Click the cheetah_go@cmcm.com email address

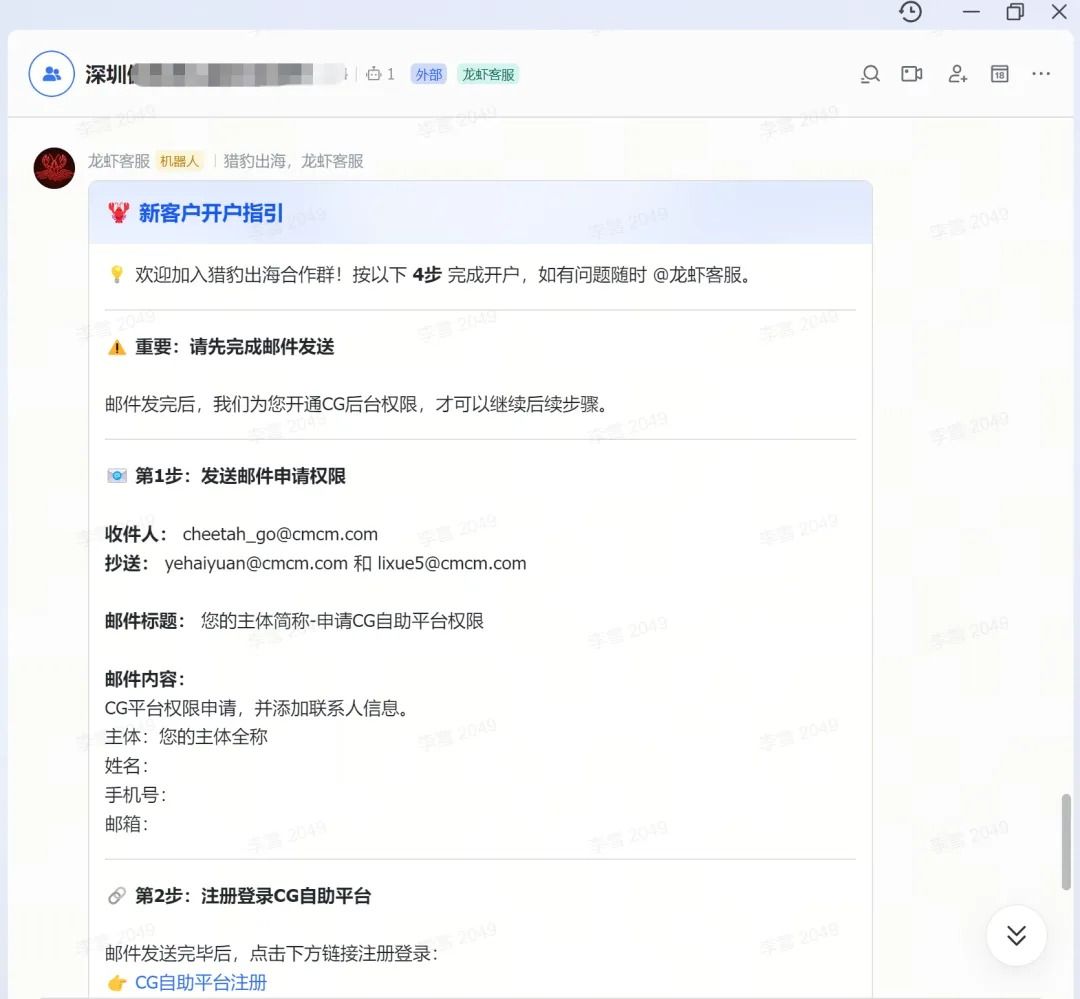coord(280,534)
